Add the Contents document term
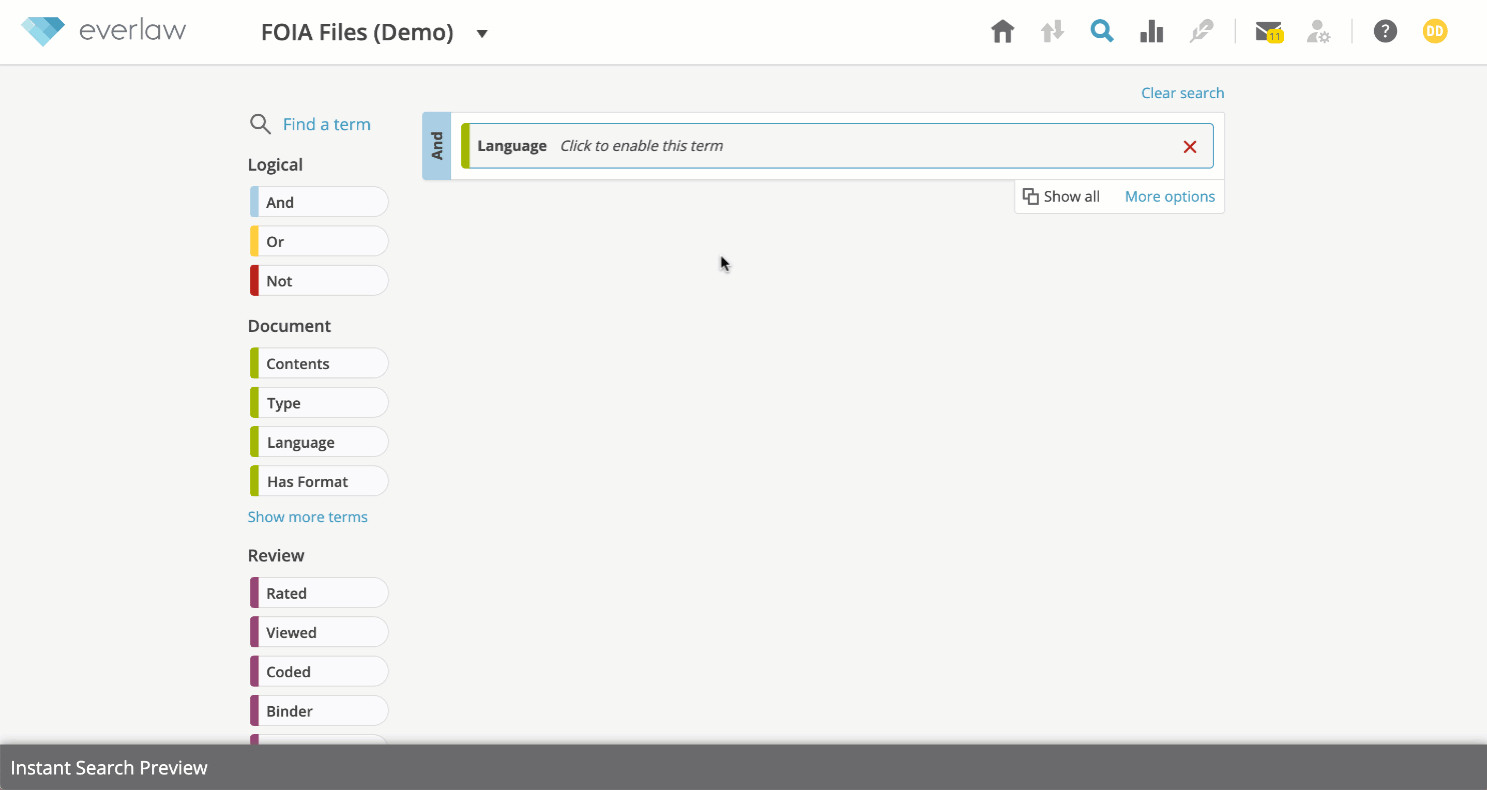This screenshot has width=1487, height=790. click(x=319, y=363)
